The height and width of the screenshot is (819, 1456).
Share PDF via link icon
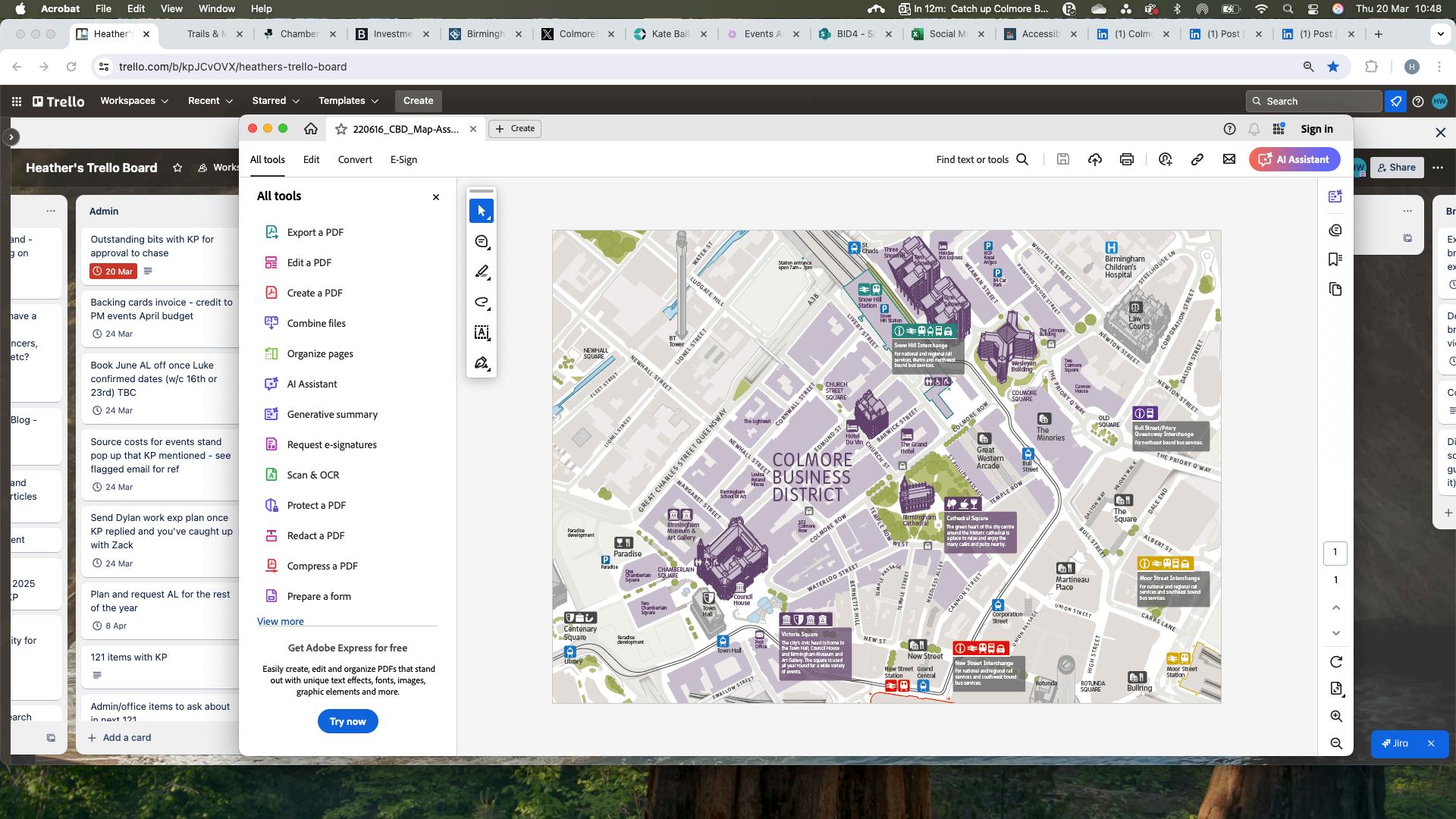click(x=1197, y=159)
